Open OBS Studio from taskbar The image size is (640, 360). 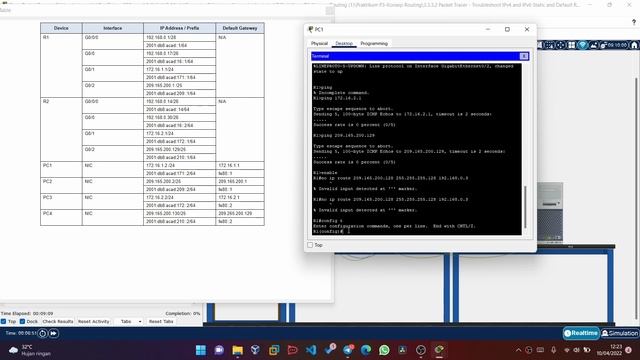[421, 350]
